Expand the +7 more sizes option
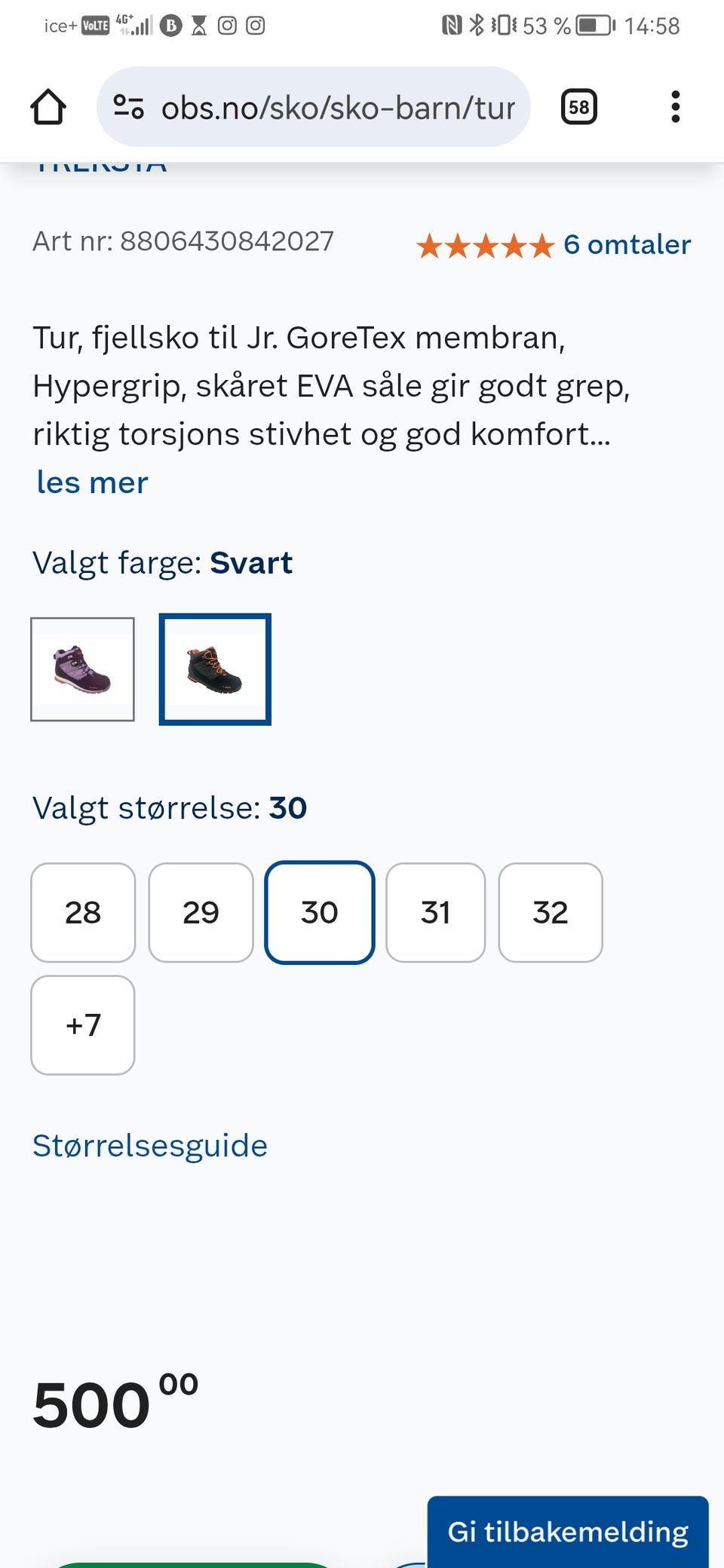The image size is (724, 1568). 83,1025
